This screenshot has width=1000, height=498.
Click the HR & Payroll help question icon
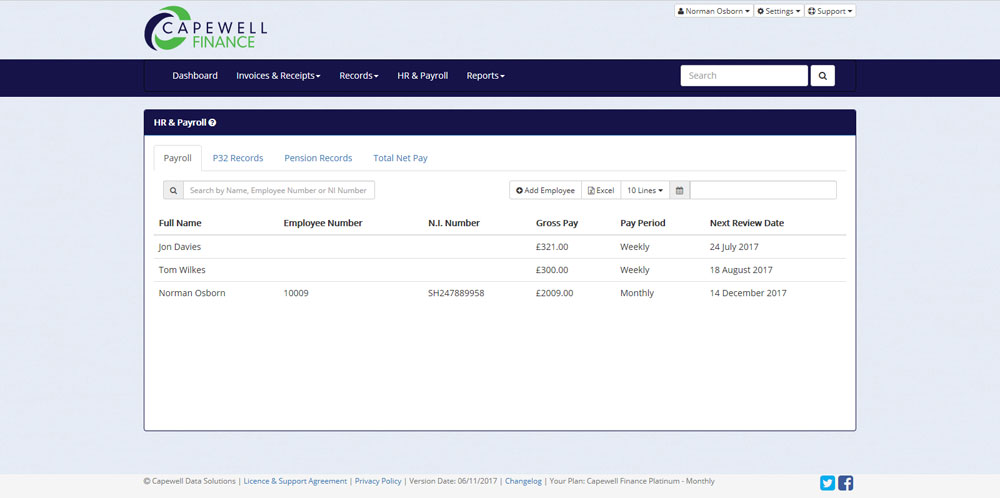tap(212, 122)
